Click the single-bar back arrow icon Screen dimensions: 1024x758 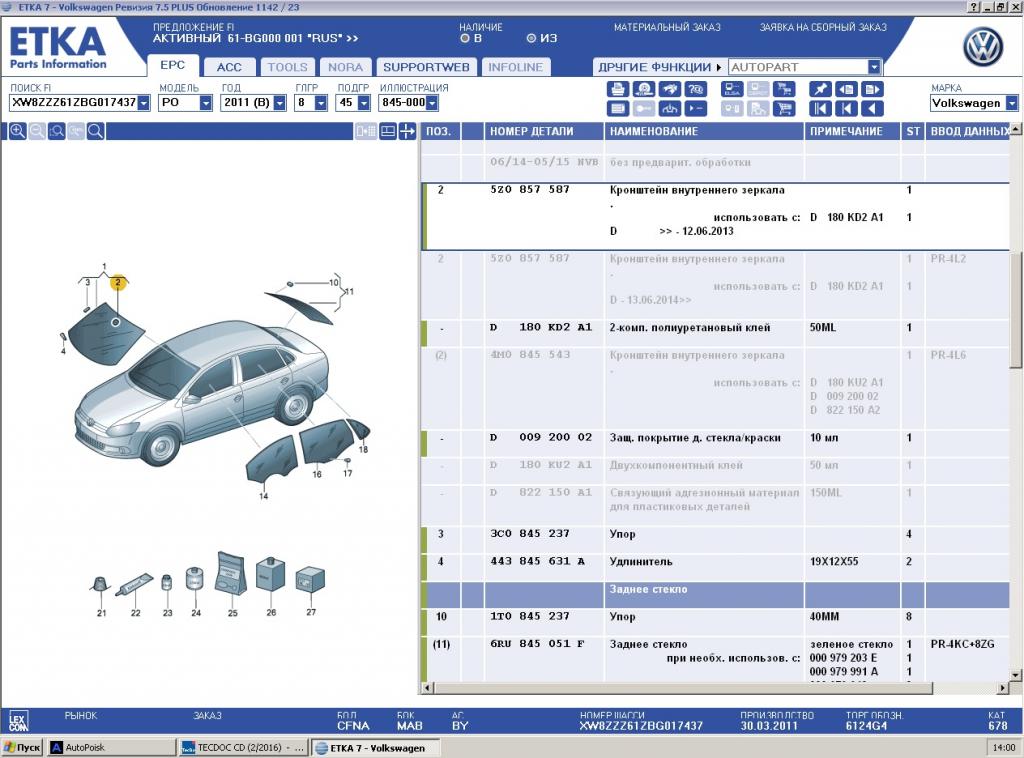pos(846,108)
